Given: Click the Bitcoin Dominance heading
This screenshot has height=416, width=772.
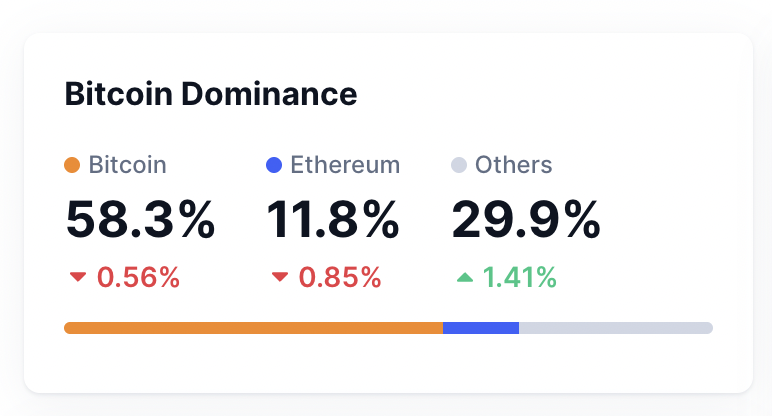Looking at the screenshot, I should [x=210, y=94].
